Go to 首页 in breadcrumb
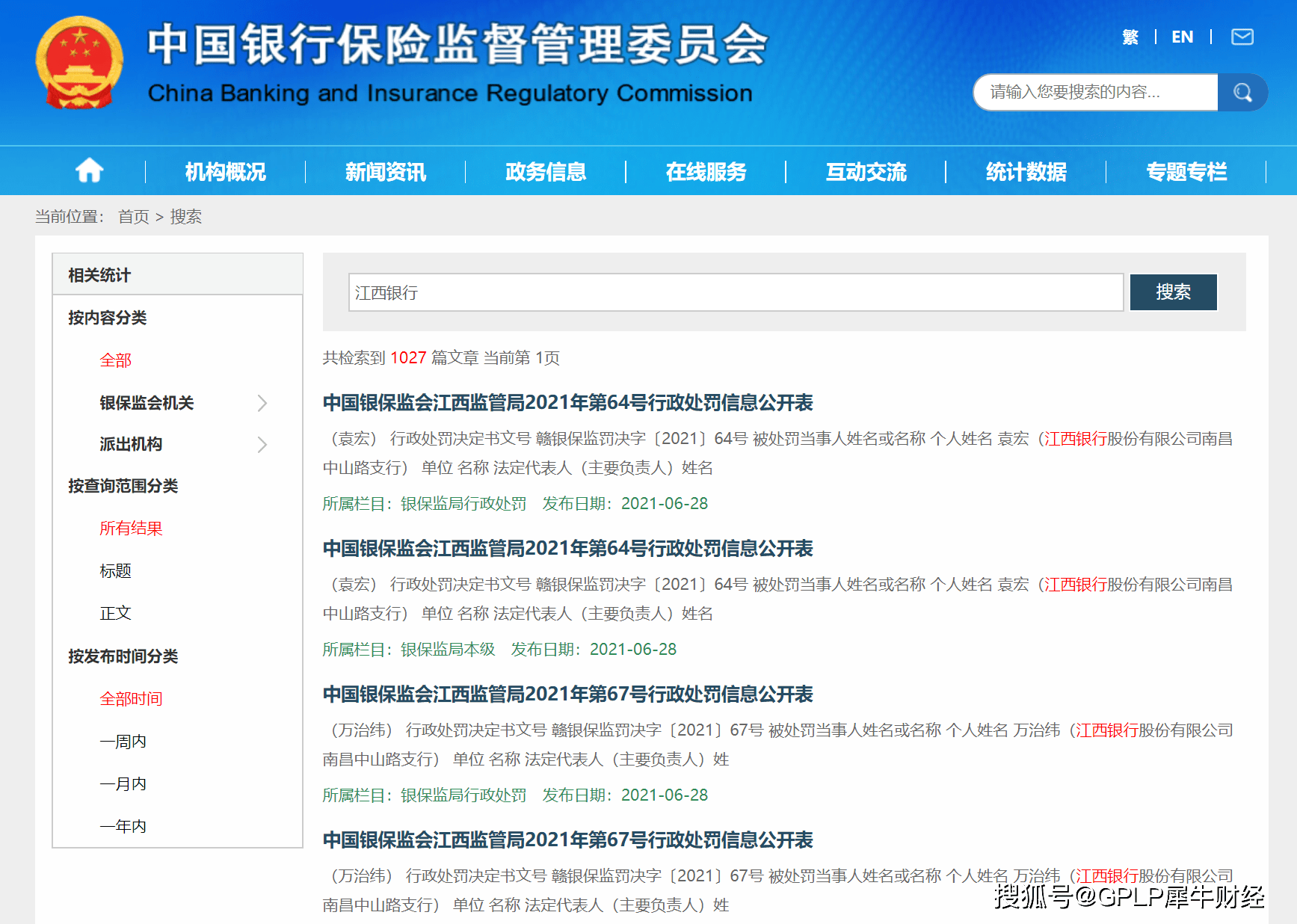 point(134,217)
